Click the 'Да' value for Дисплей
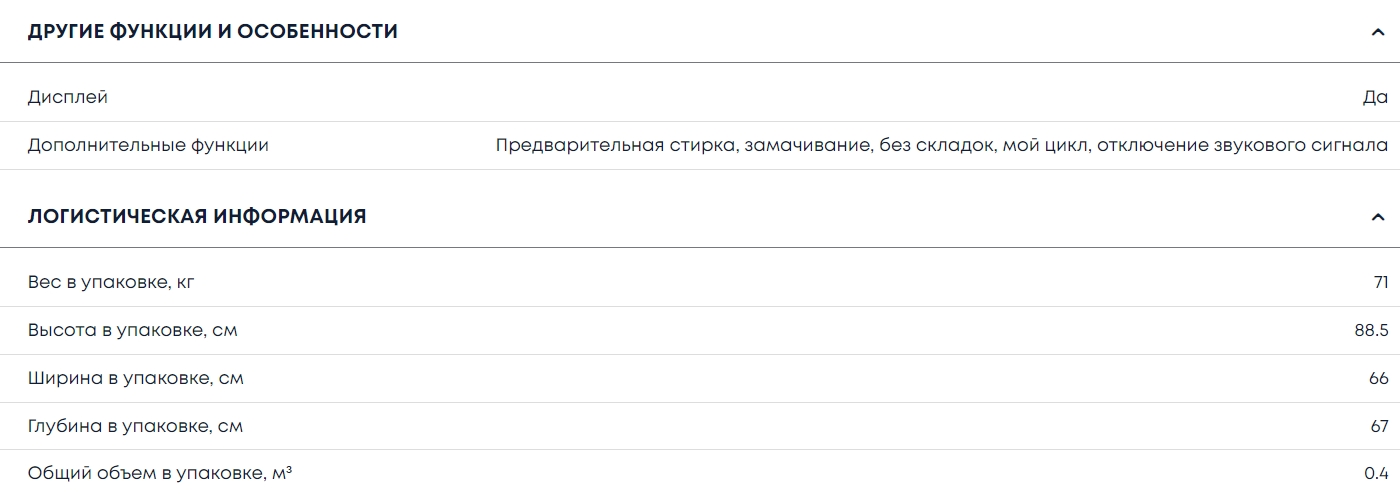 click(x=1375, y=98)
